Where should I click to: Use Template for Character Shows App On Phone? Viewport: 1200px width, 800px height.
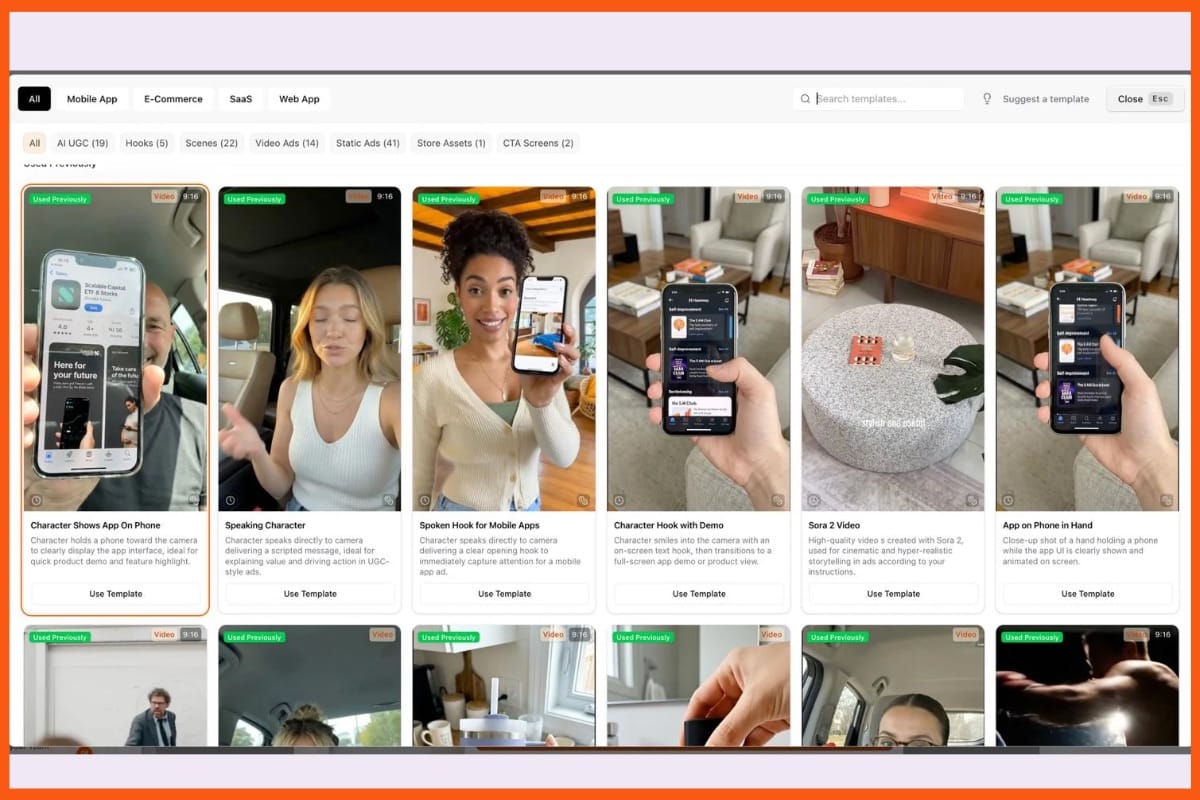click(115, 594)
